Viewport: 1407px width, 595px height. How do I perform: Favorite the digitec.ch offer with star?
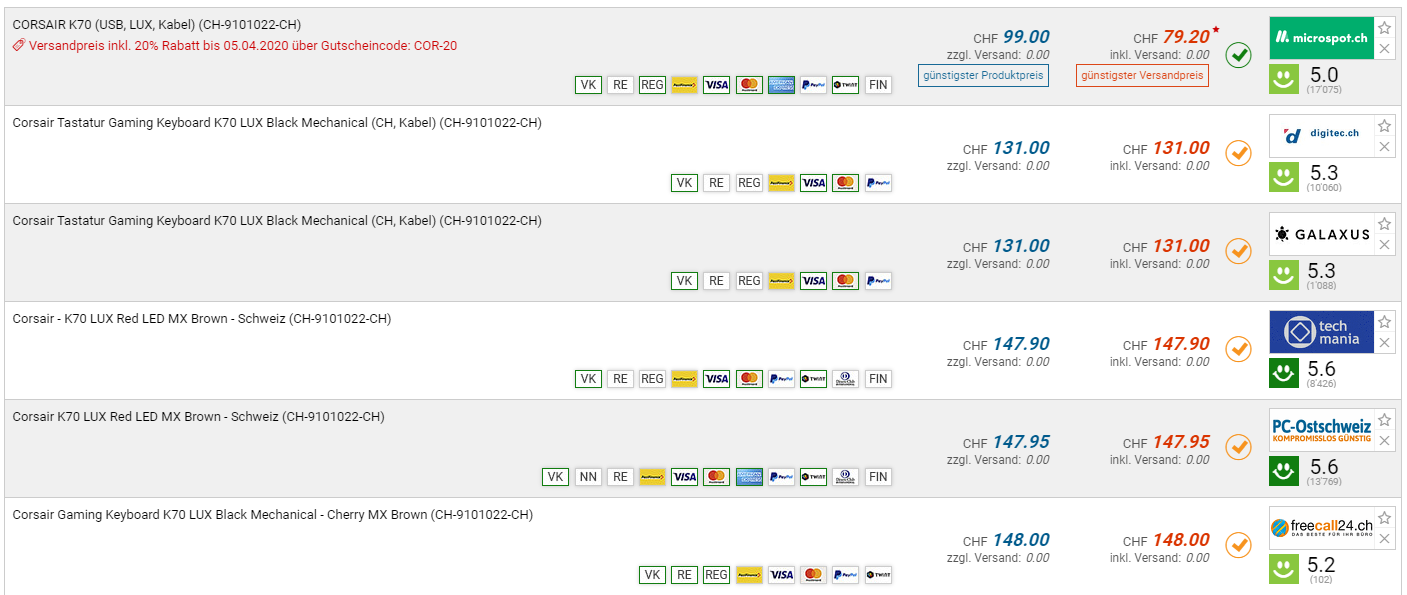point(1384,126)
